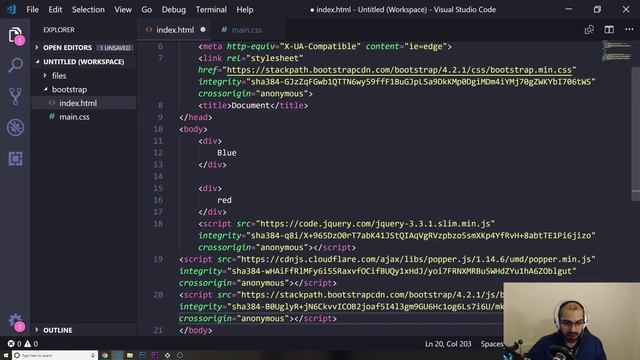
Task: Click the Split Editor icon
Action: tap(609, 30)
